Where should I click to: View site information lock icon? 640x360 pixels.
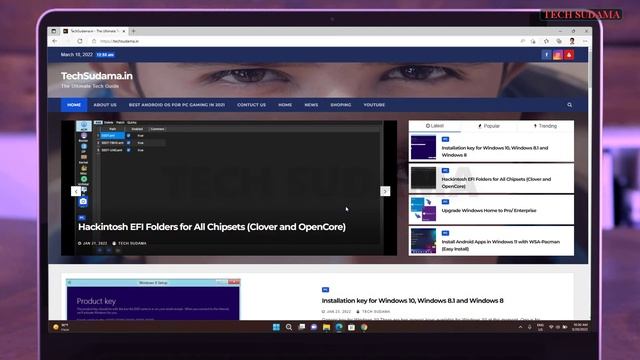[94, 41]
